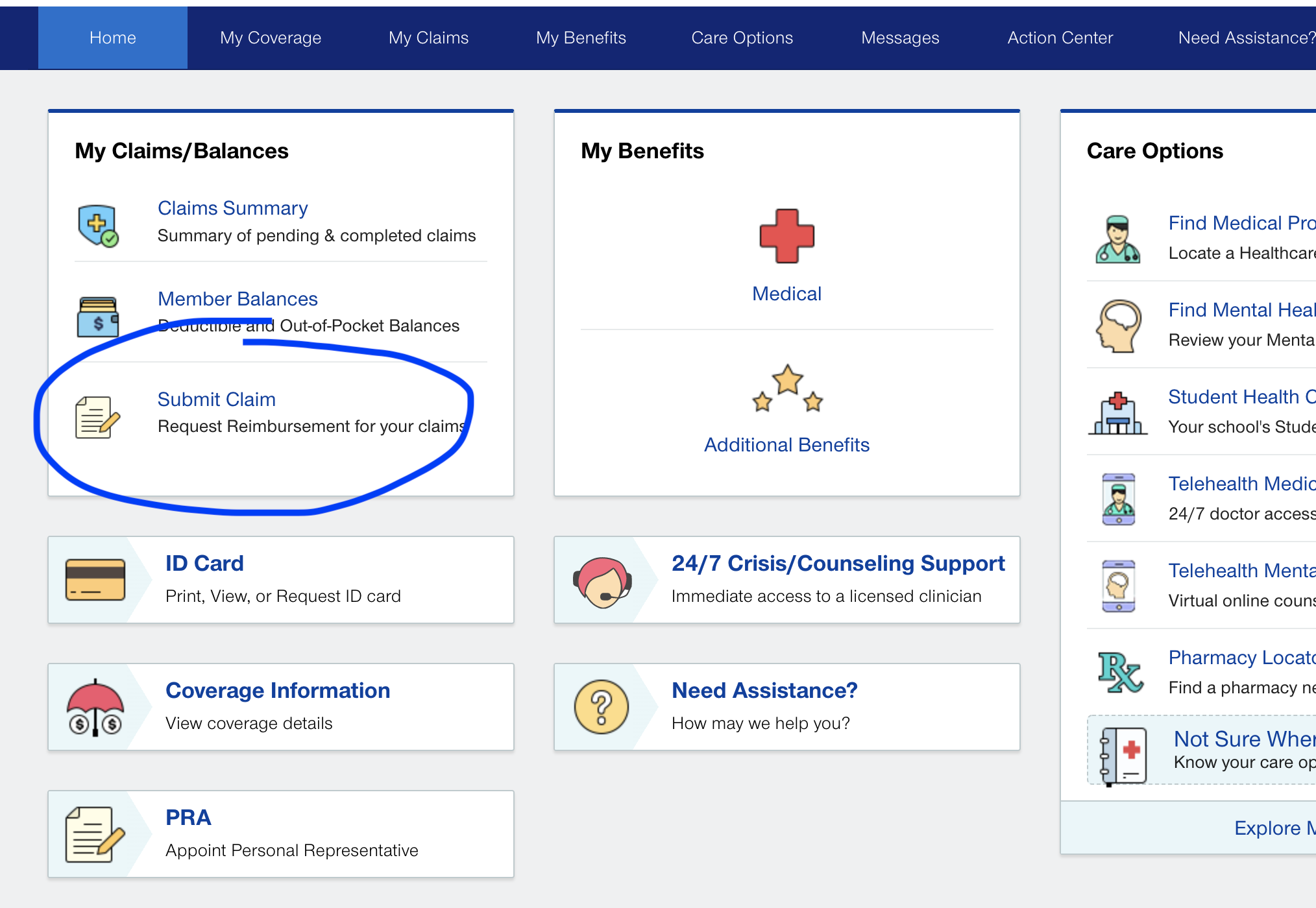Click the ID Card credit card icon

95,580
